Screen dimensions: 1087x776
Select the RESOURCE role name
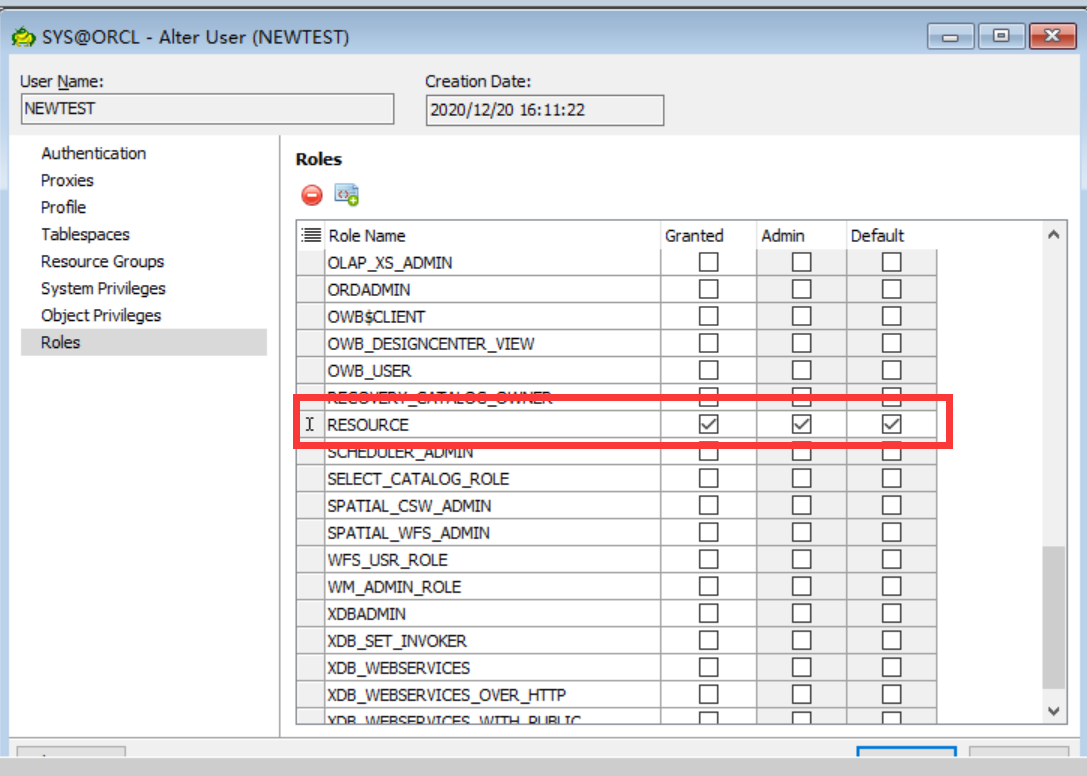(x=368, y=425)
